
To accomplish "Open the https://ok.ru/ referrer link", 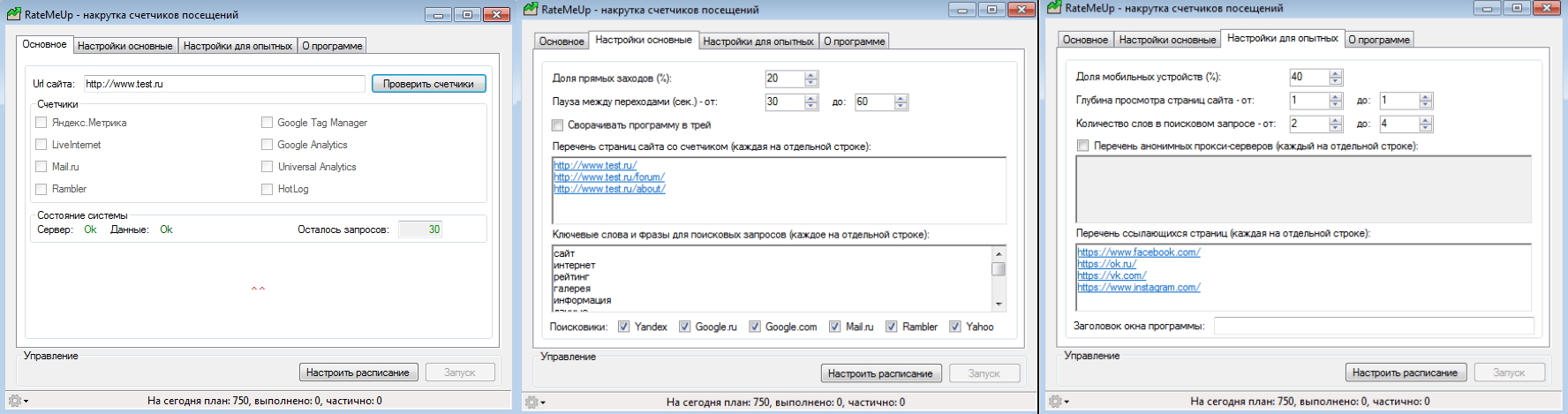I will [1107, 264].
